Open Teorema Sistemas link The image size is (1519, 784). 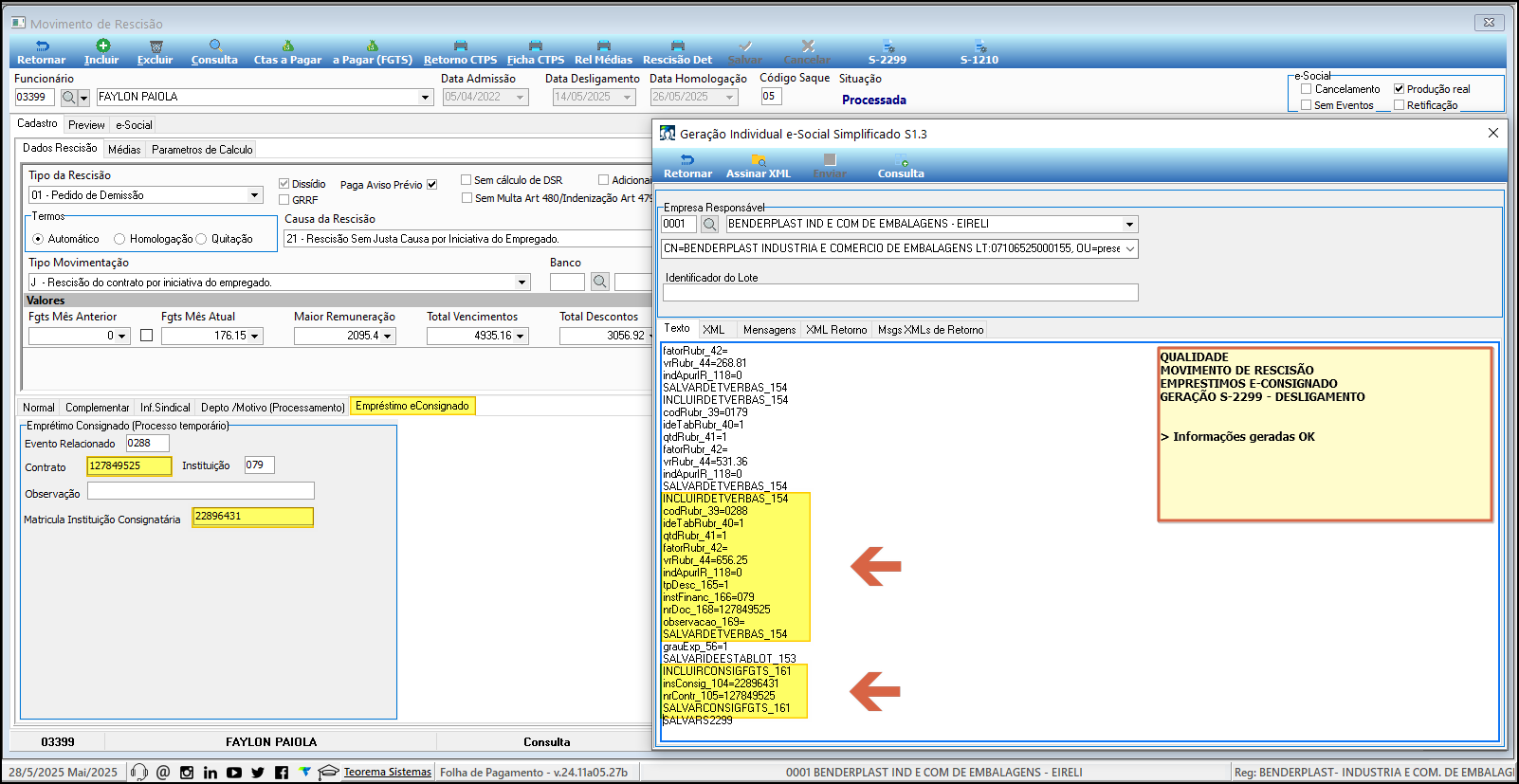pos(387,772)
